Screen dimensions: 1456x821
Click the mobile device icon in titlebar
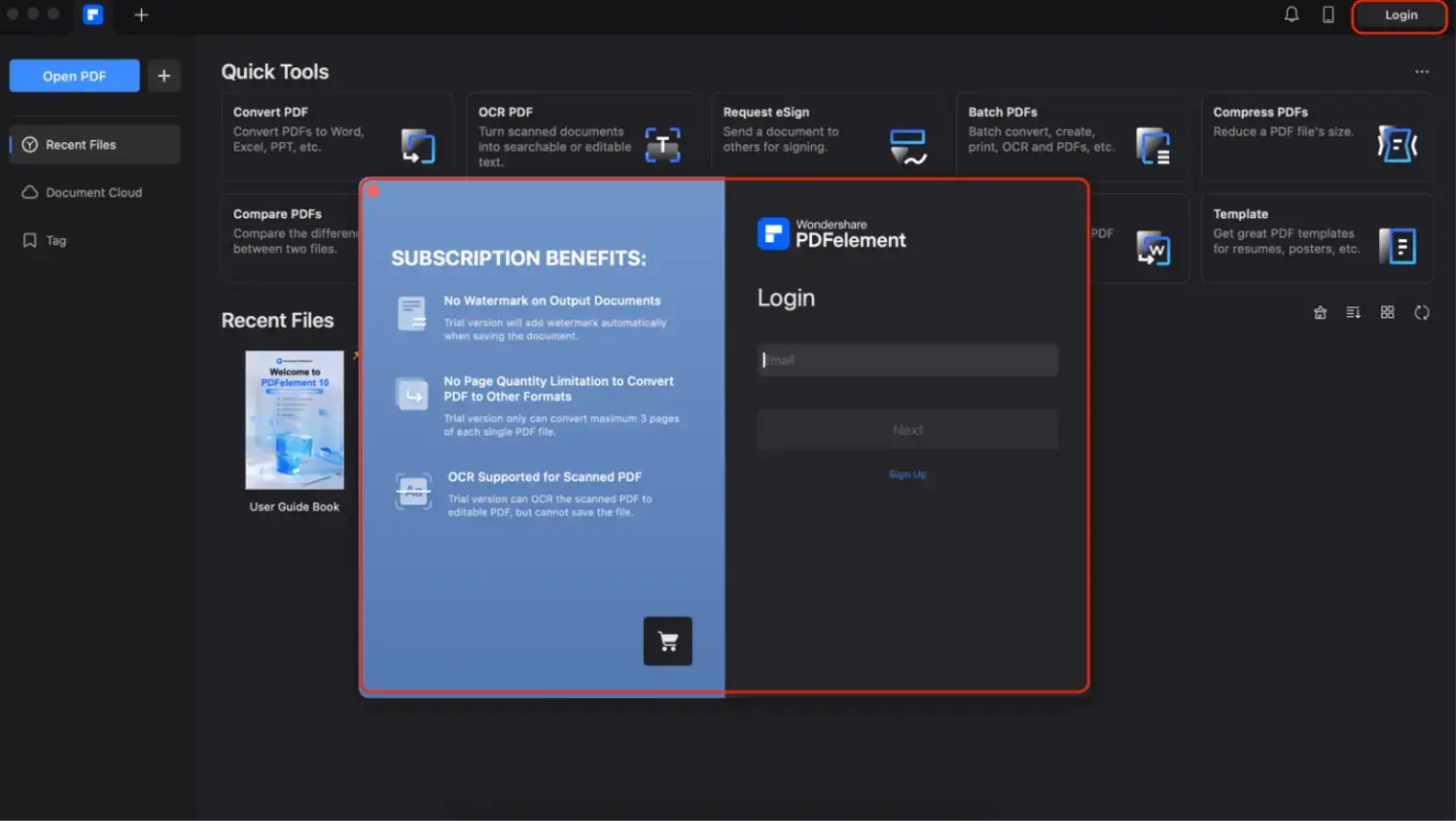(x=1328, y=14)
